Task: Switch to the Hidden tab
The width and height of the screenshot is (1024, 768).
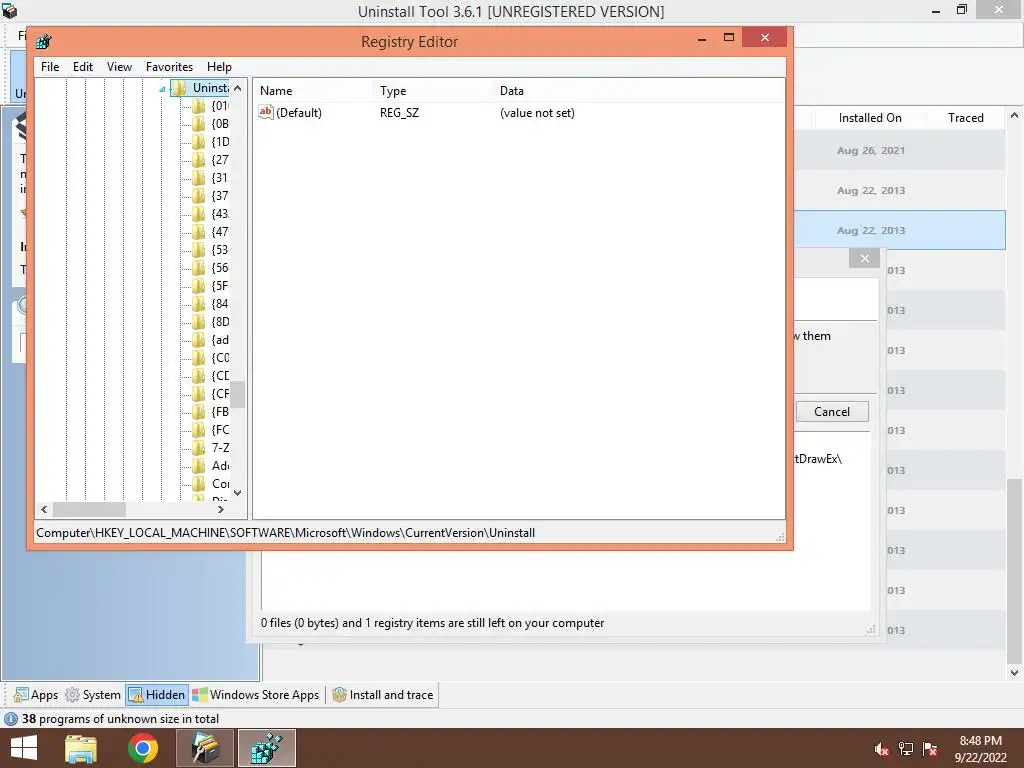Action: click(x=157, y=695)
